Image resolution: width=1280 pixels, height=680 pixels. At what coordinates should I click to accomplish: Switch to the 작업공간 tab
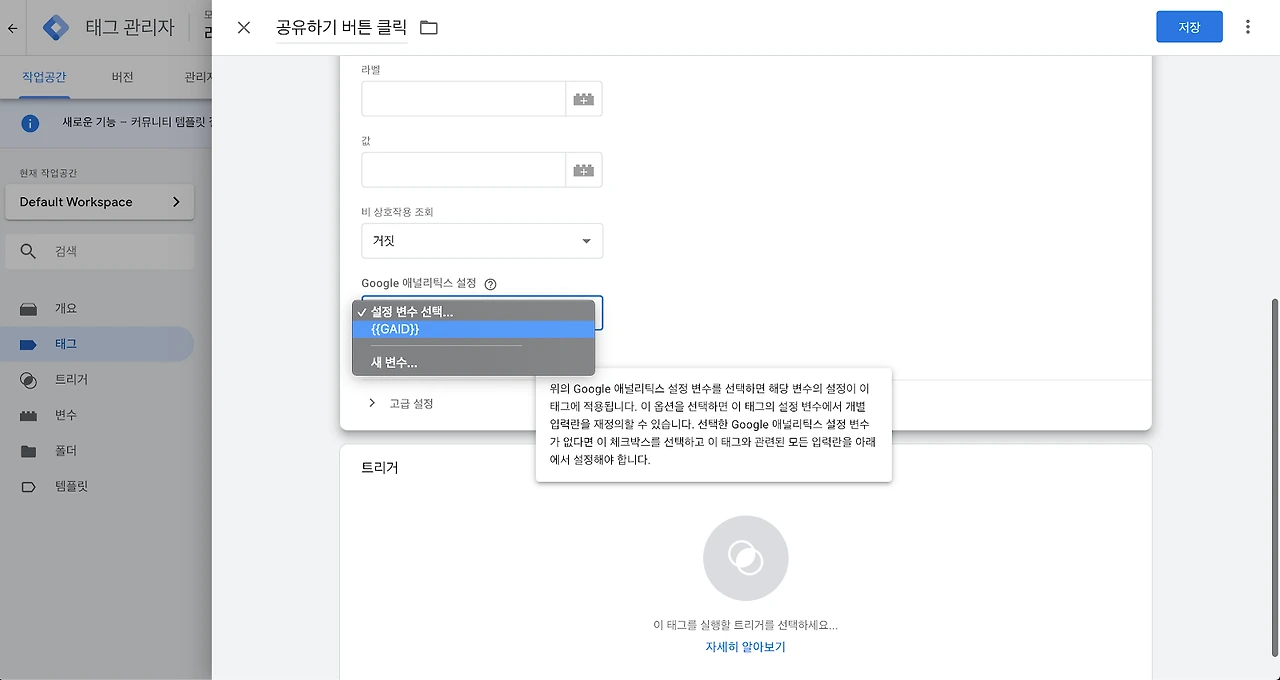(x=45, y=77)
